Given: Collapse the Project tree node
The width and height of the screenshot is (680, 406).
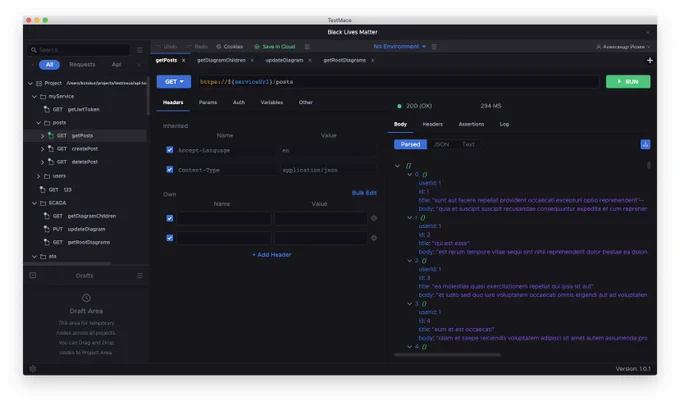Looking at the screenshot, I should (30, 83).
